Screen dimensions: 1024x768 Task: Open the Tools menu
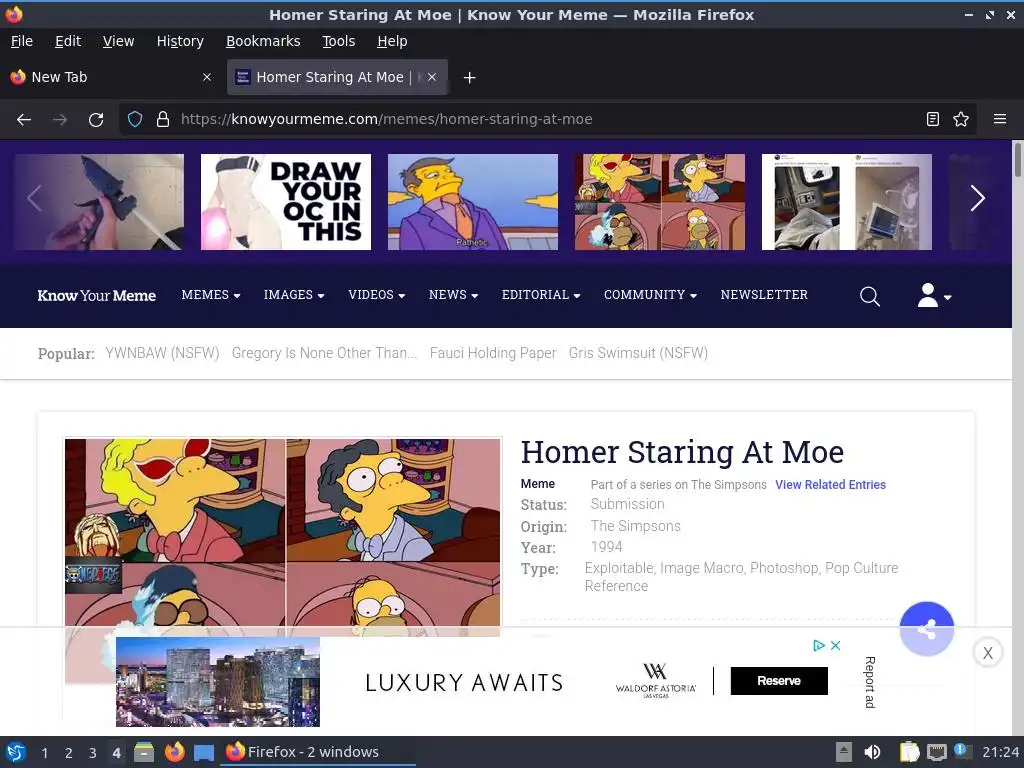[338, 41]
